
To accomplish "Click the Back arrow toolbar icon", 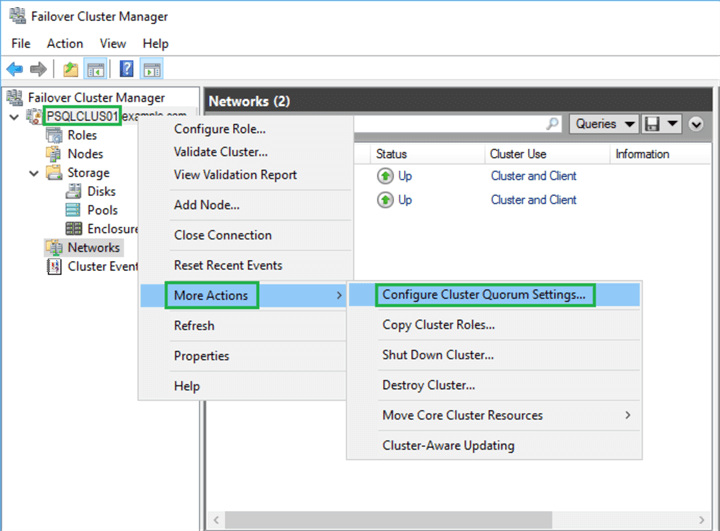I will click(15, 69).
